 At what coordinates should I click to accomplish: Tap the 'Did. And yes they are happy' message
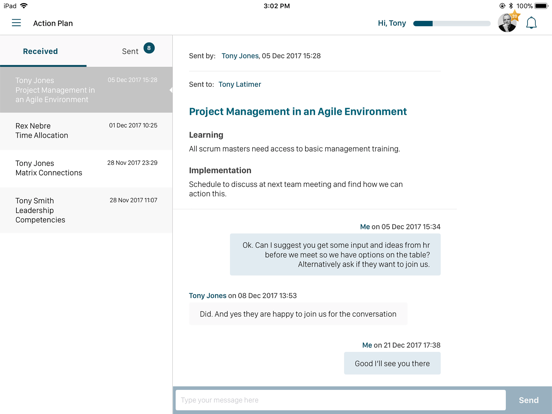pyautogui.click(x=298, y=314)
